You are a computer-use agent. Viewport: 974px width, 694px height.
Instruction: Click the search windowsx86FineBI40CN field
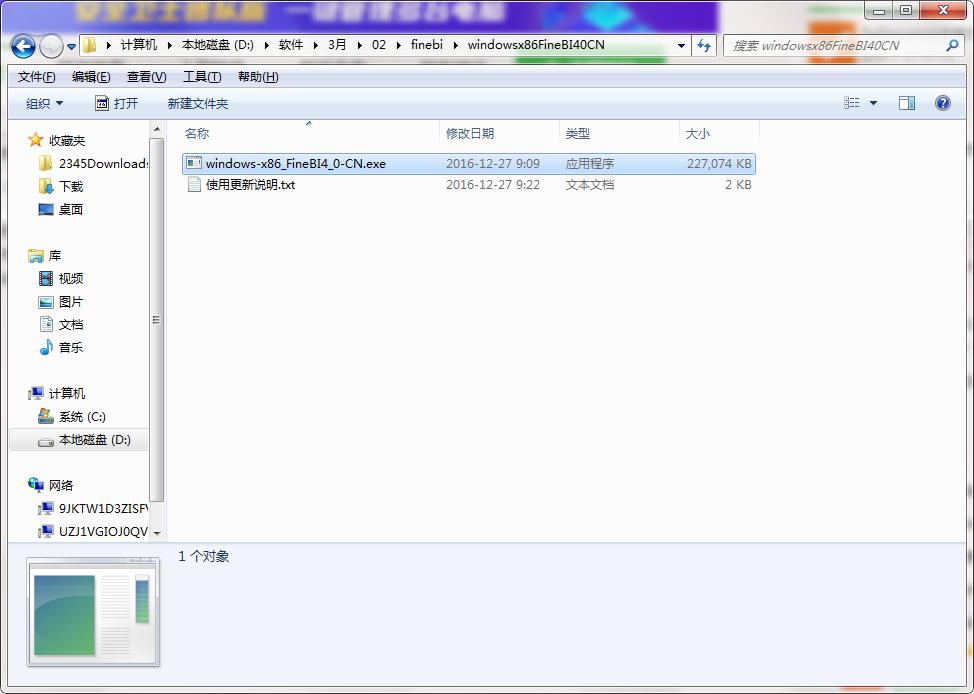point(836,45)
